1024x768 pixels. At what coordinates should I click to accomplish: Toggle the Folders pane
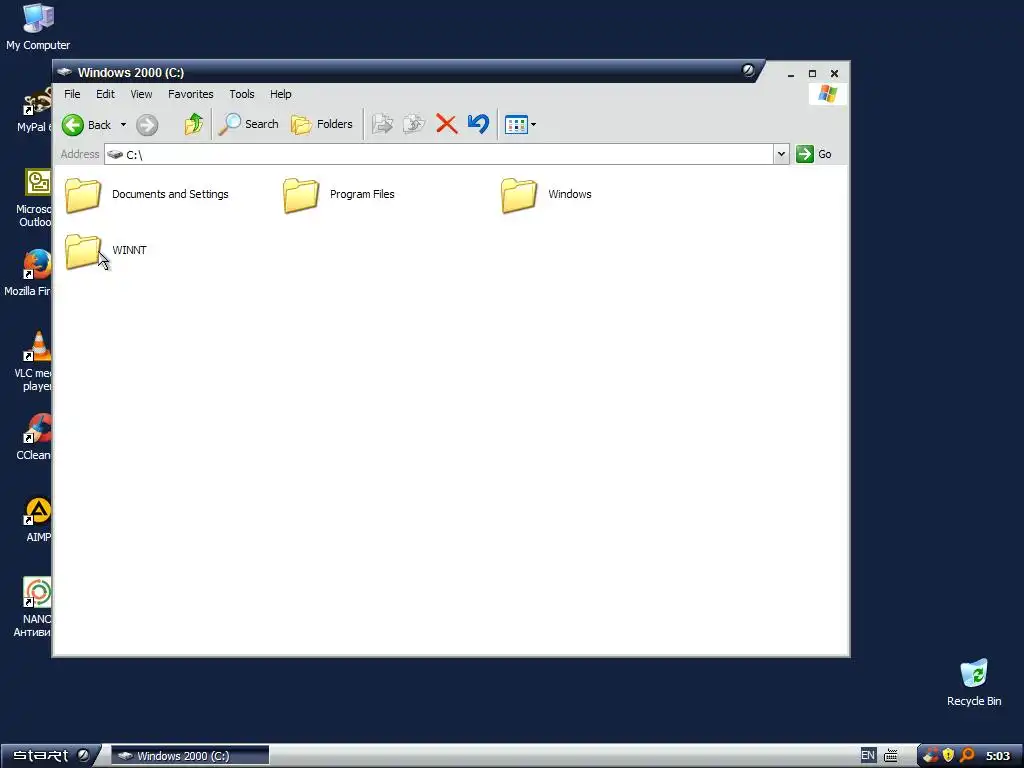point(321,124)
